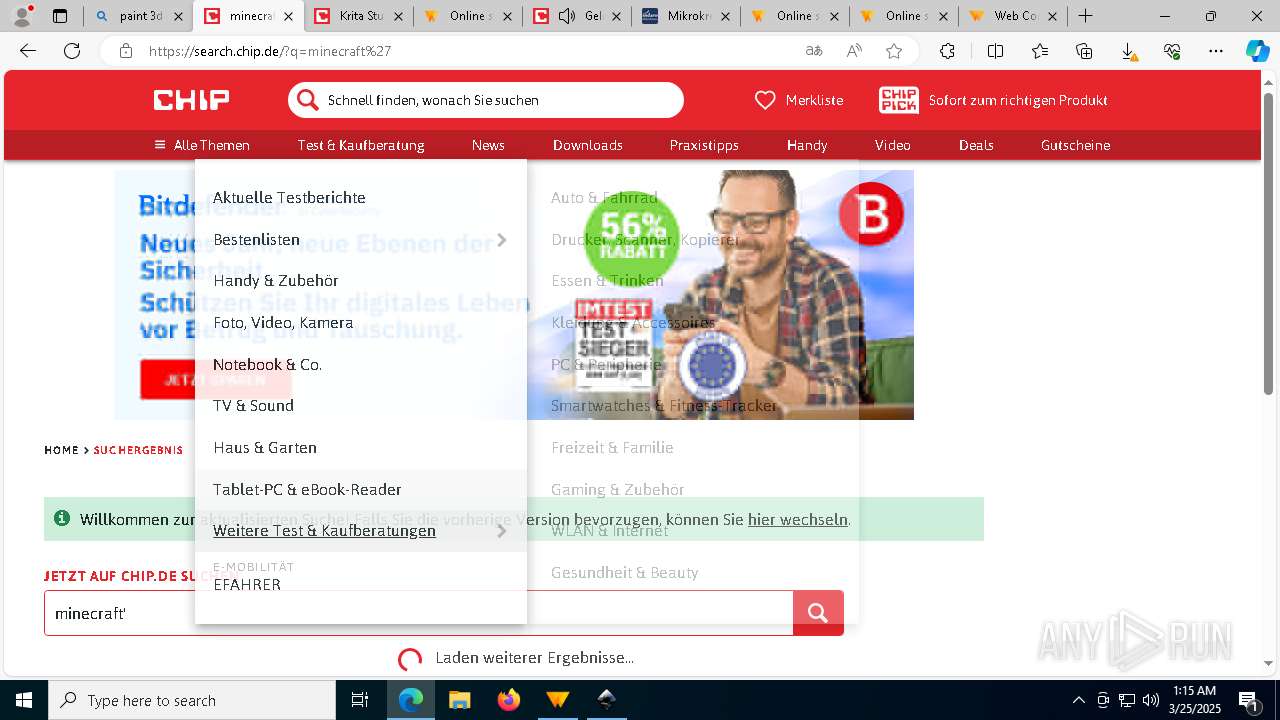Open browser extensions icon
This screenshot has width=1280, height=720.
point(947,51)
